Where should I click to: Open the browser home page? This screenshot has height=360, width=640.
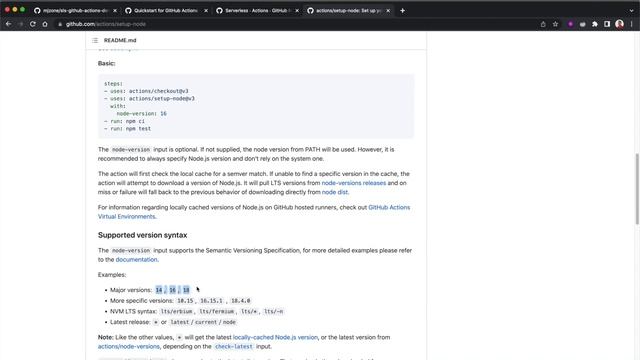[45, 24]
